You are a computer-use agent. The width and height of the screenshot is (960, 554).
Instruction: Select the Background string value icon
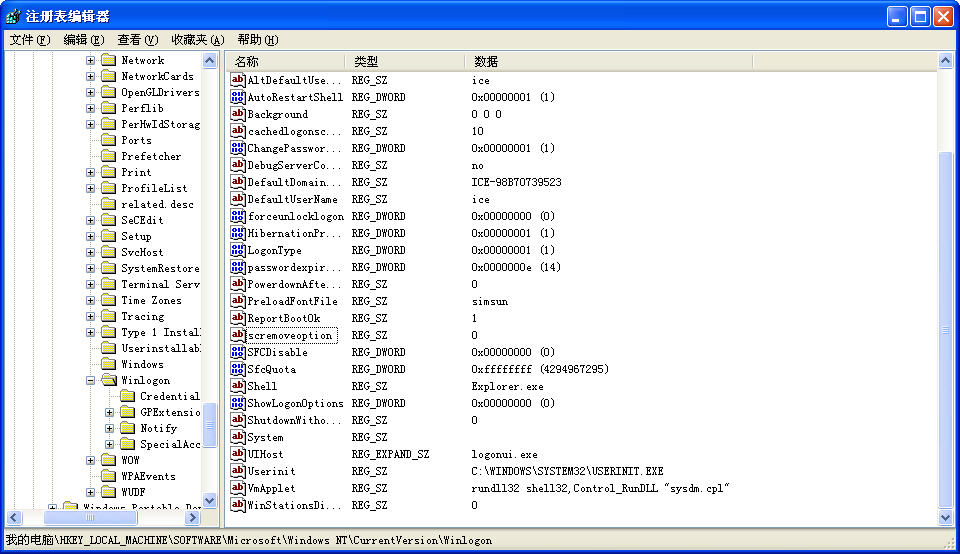point(238,114)
